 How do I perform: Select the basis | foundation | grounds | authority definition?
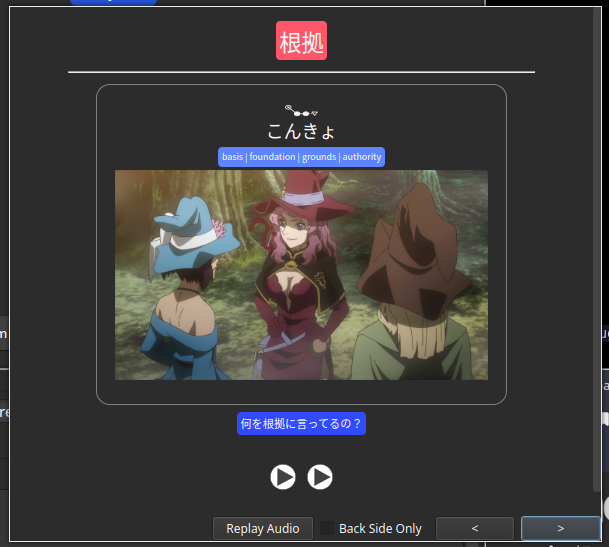coord(301,157)
